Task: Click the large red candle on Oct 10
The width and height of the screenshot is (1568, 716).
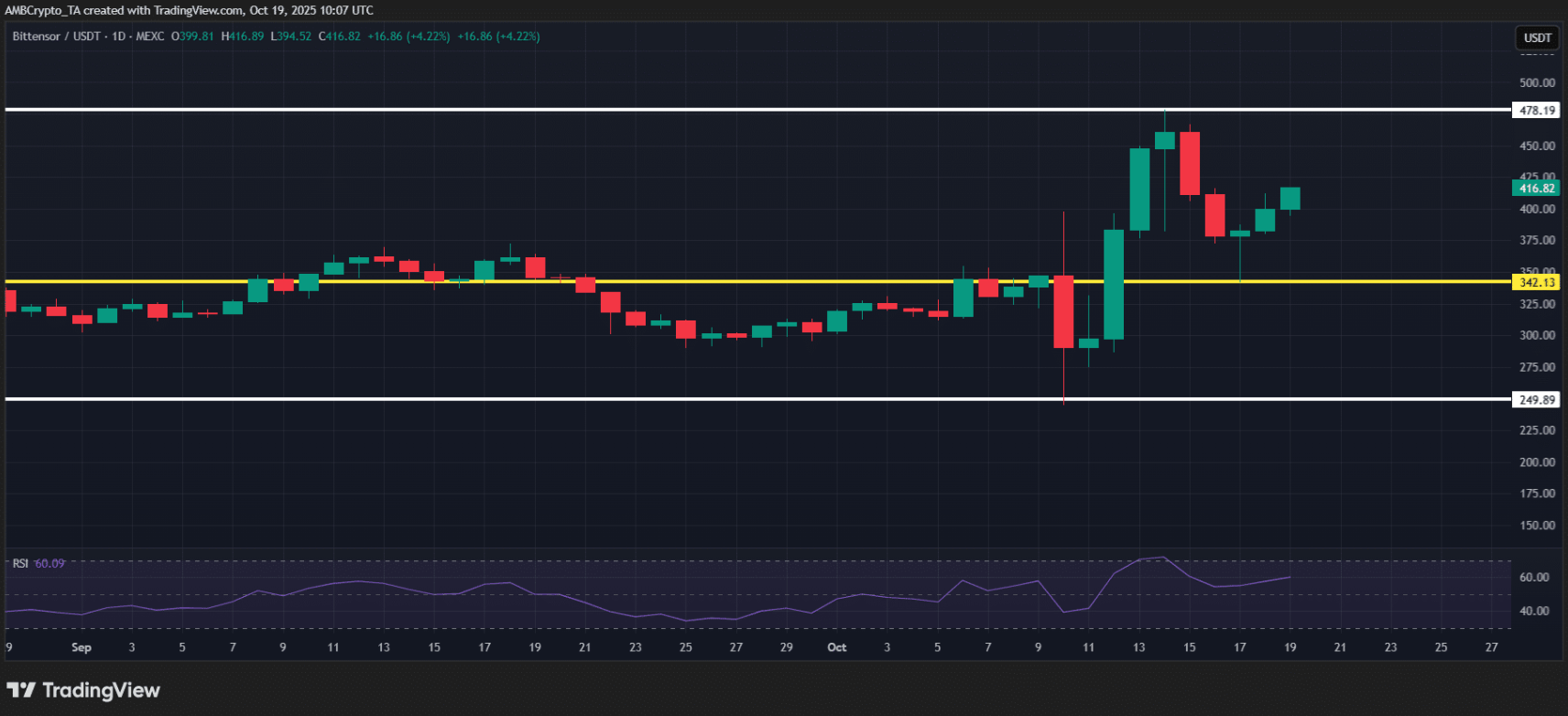Action: coord(1063,311)
